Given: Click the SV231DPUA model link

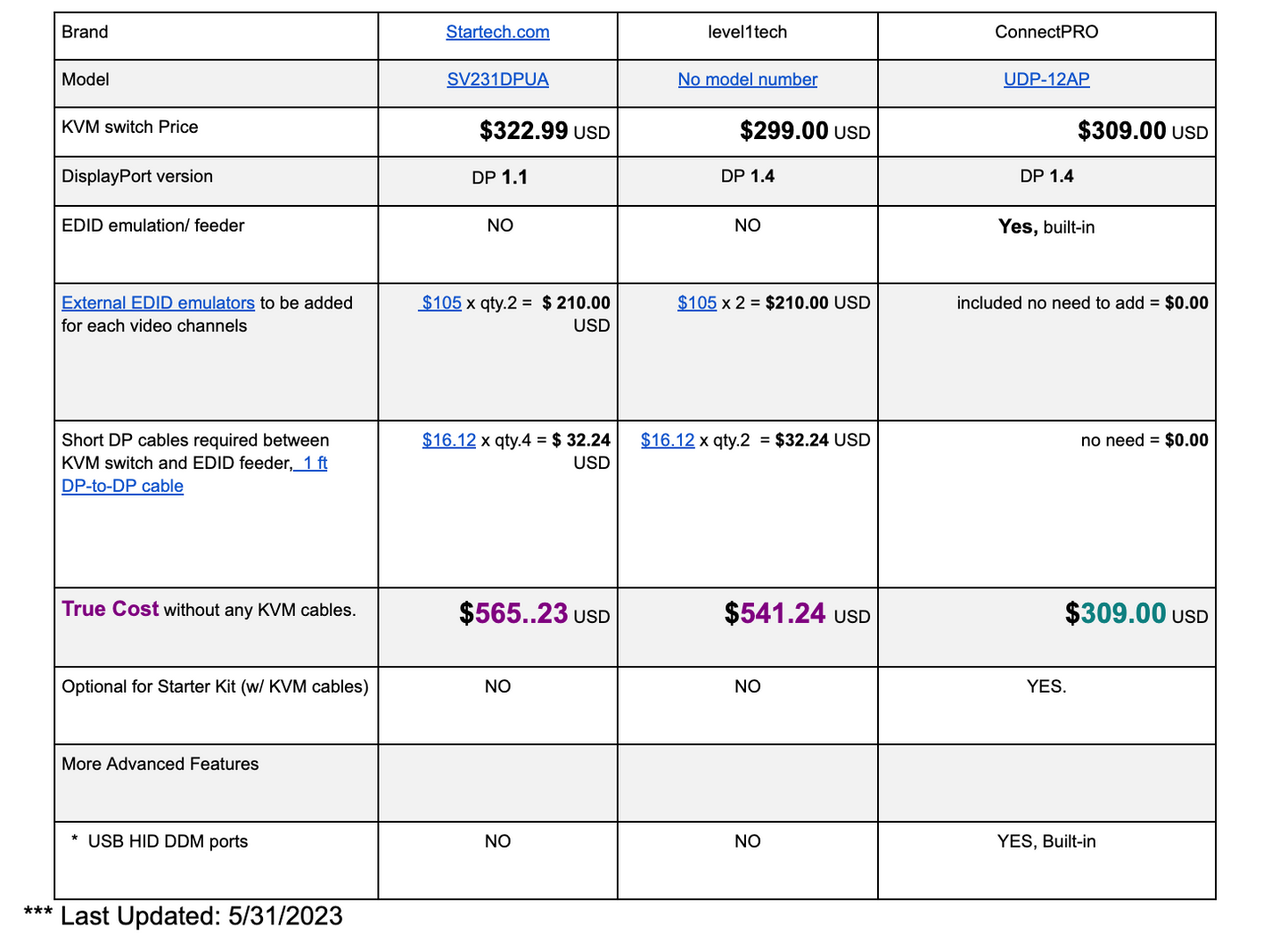Looking at the screenshot, I should (x=497, y=79).
